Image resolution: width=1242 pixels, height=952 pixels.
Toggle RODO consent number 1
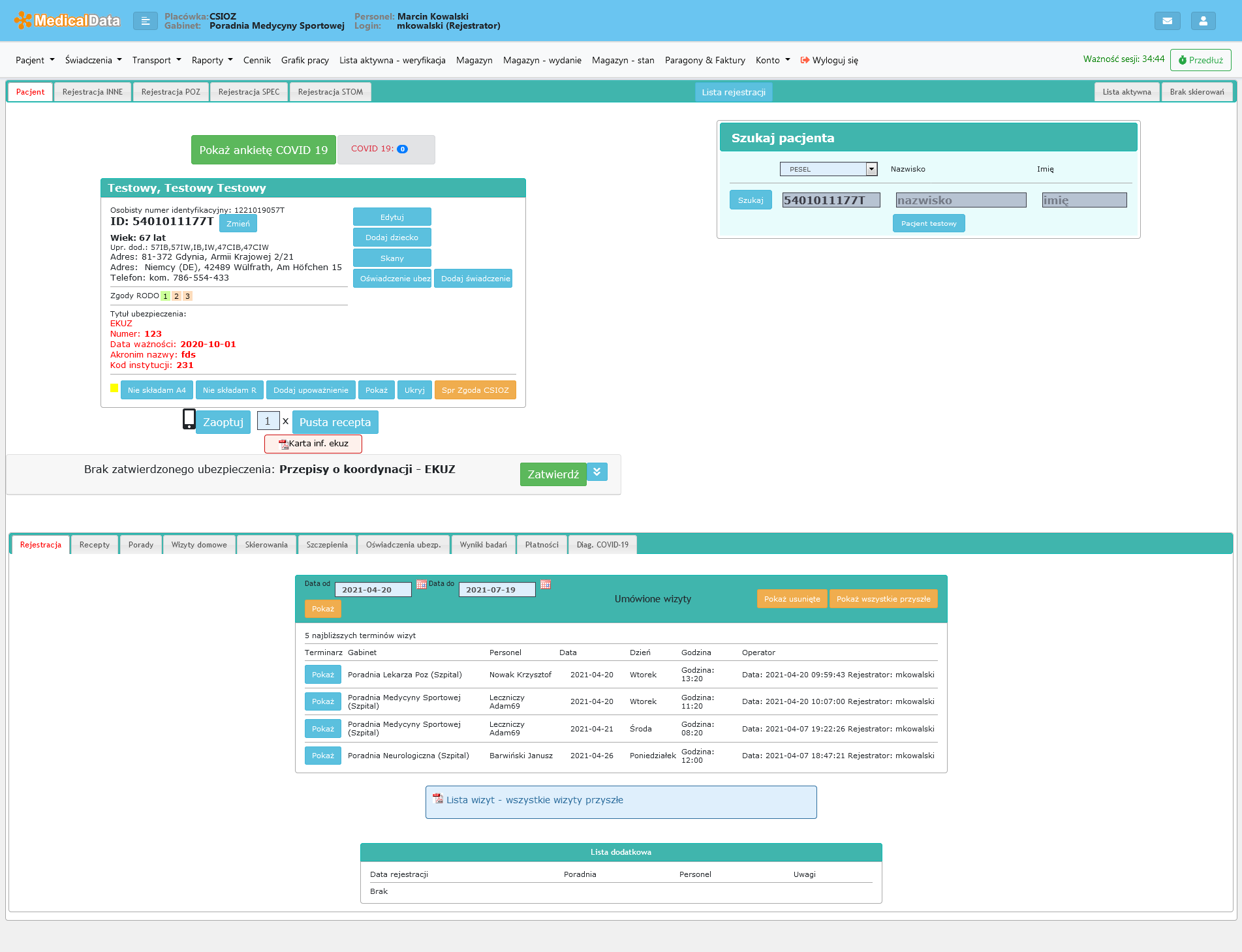166,296
